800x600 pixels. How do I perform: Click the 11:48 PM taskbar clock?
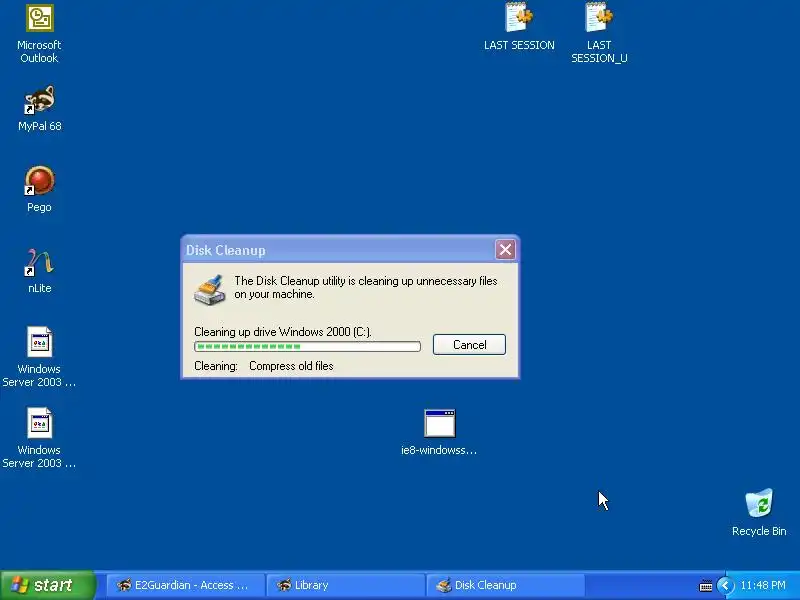tap(763, 585)
